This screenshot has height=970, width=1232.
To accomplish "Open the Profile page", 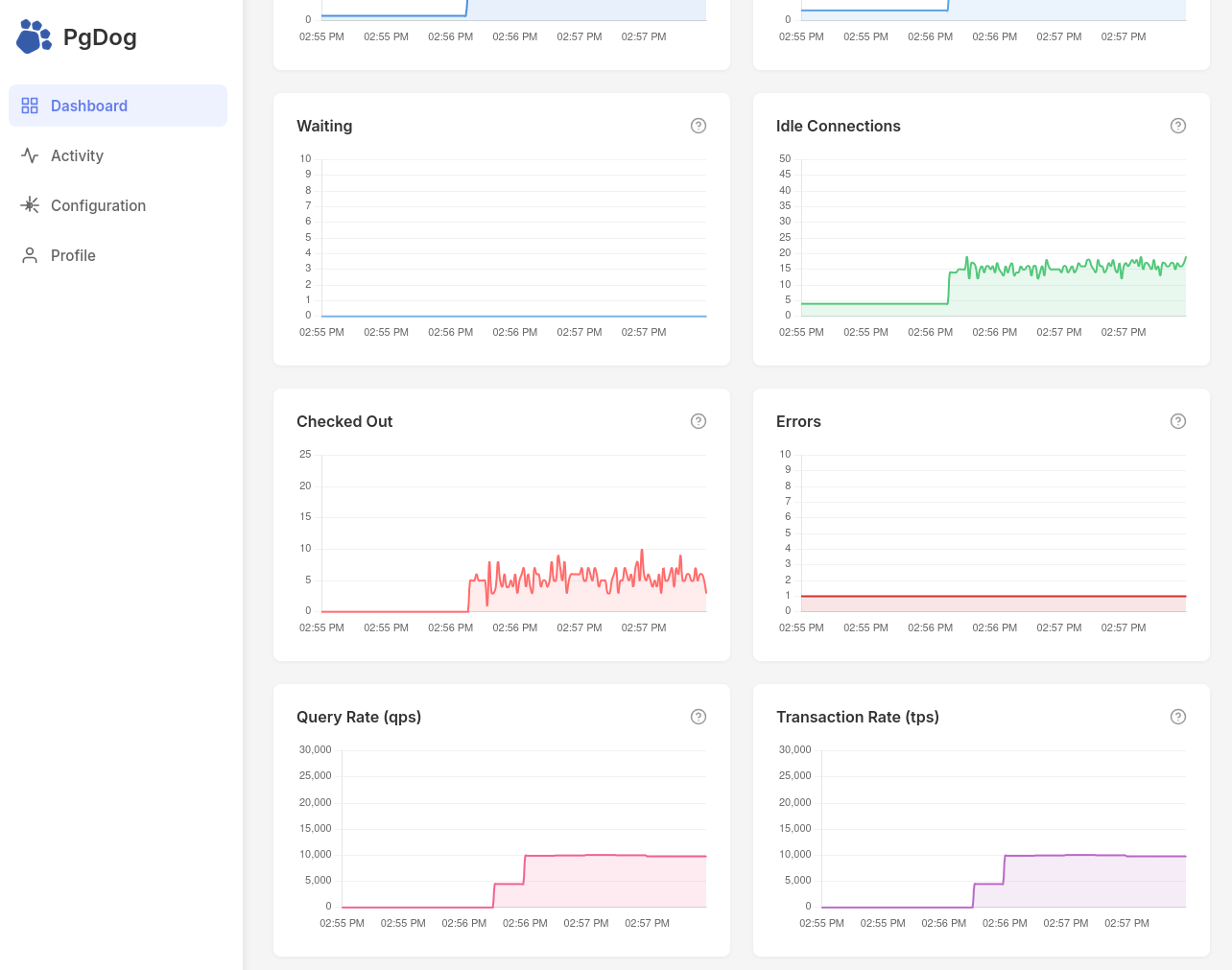I will tap(73, 255).
